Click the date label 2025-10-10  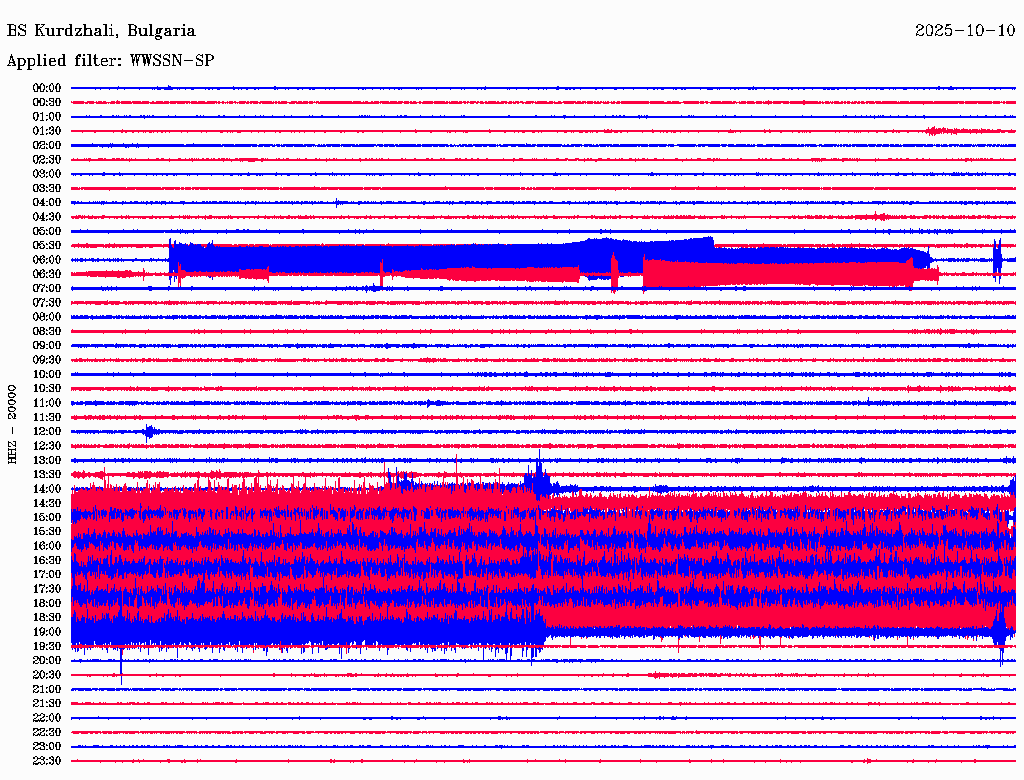pyautogui.click(x=965, y=30)
